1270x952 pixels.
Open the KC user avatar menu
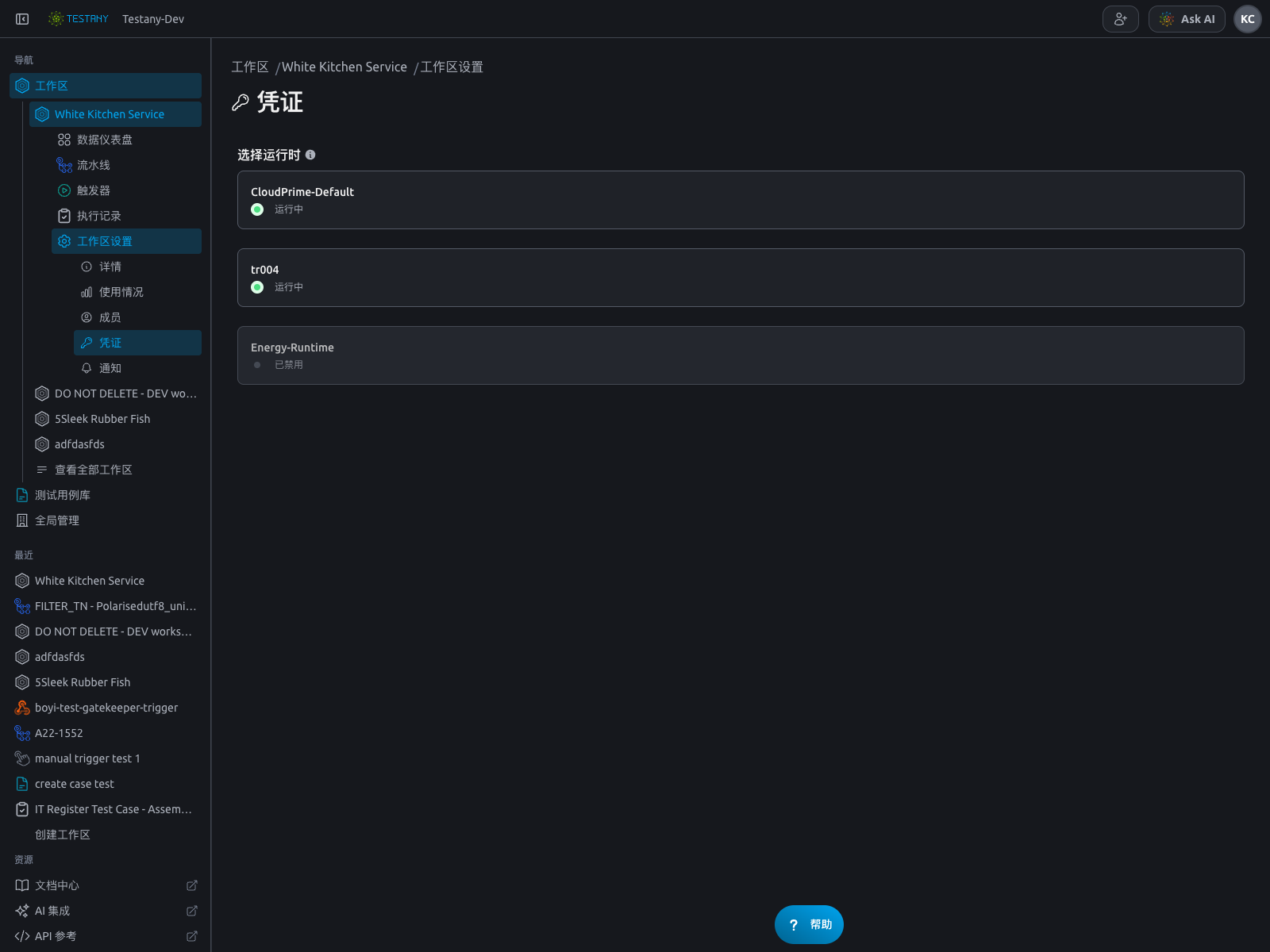pyautogui.click(x=1247, y=19)
